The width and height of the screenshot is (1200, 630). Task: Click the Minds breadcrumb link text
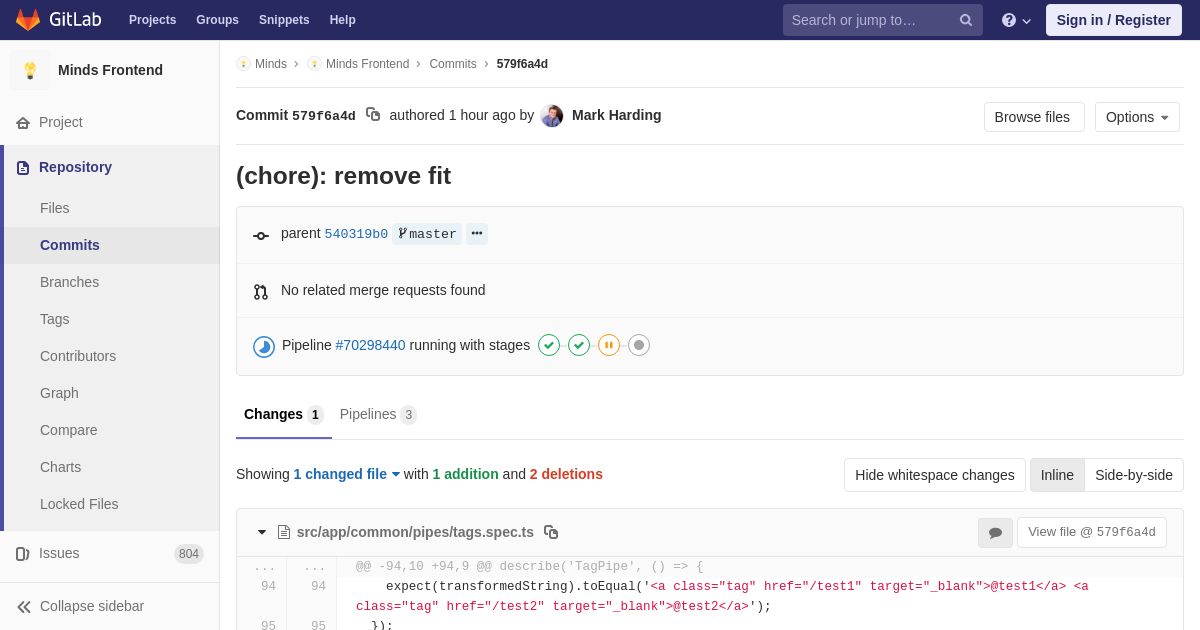[x=271, y=64]
